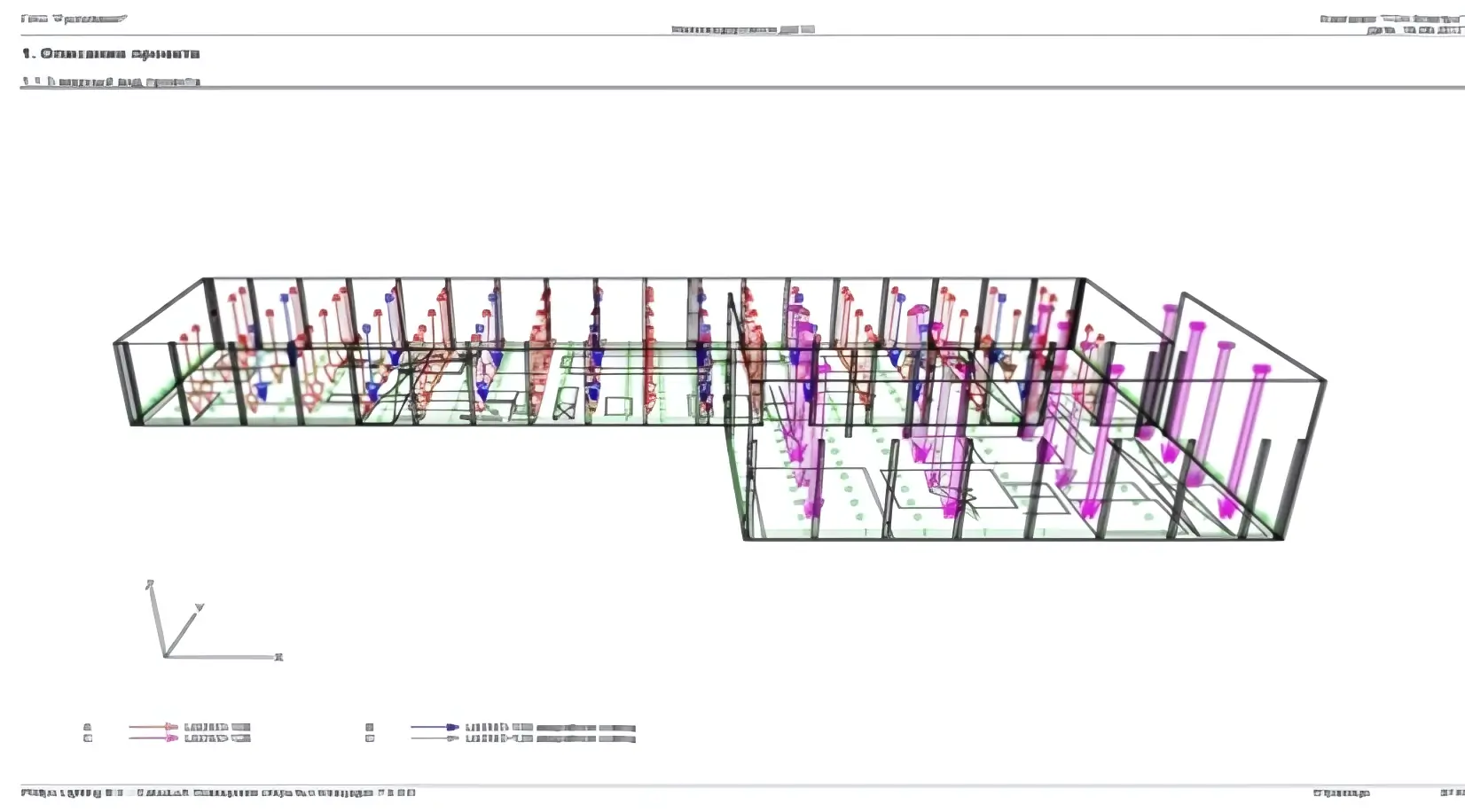Click the gray arrow legend symbol
This screenshot has height=812, width=1465.
click(435, 738)
